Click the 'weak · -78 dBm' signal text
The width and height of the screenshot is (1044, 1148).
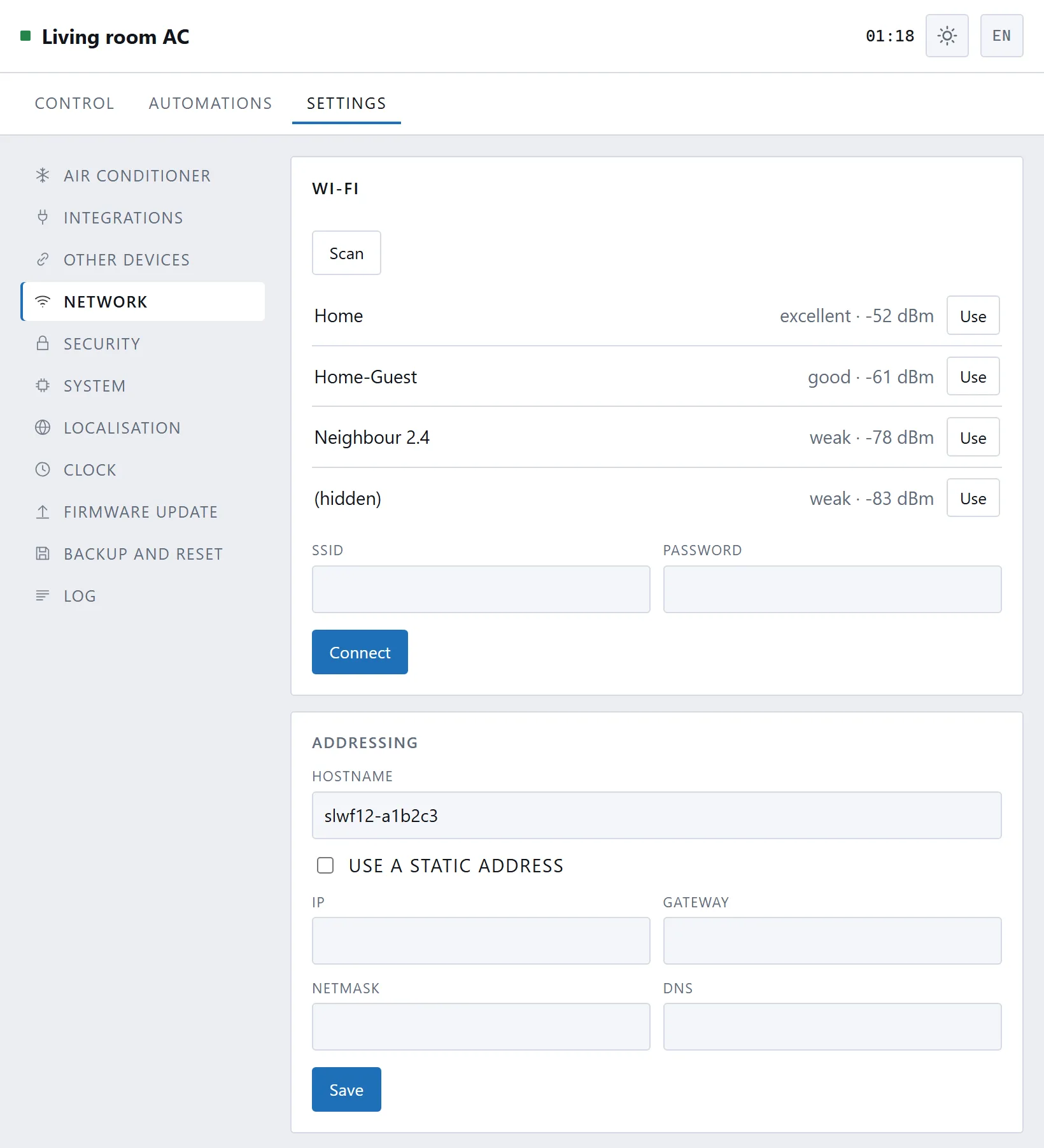point(871,437)
